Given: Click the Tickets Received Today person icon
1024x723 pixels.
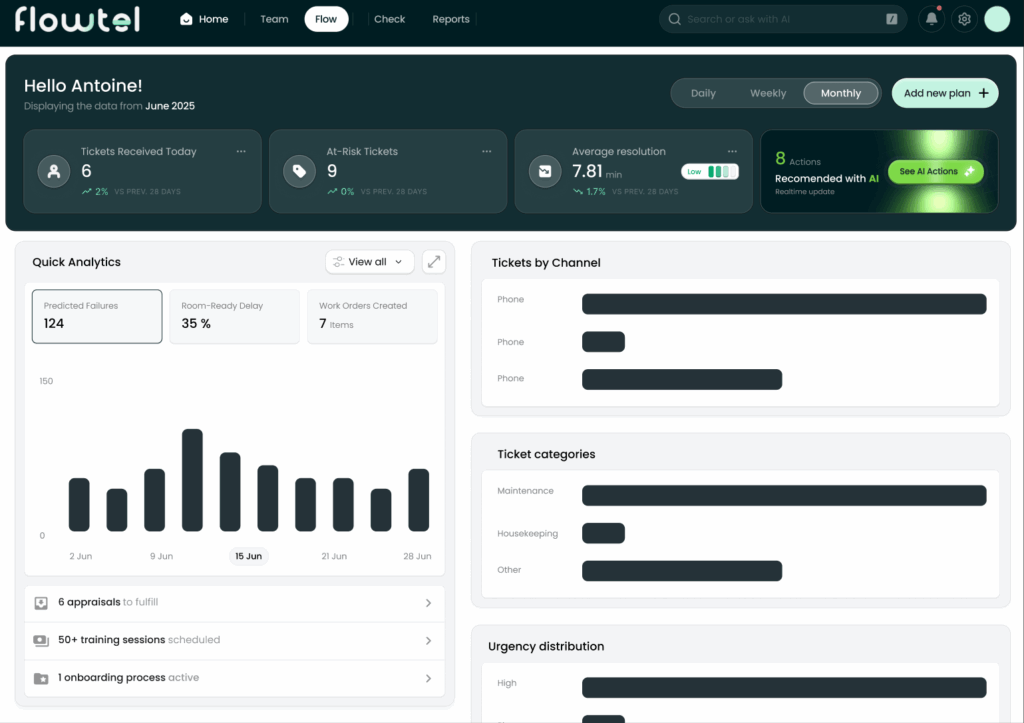Looking at the screenshot, I should (54, 171).
